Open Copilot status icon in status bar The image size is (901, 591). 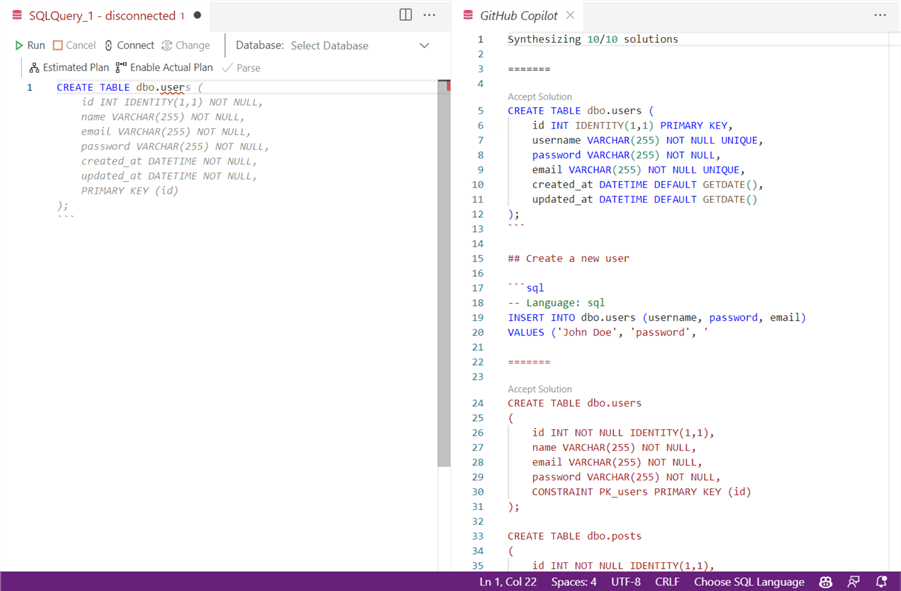coord(826,582)
